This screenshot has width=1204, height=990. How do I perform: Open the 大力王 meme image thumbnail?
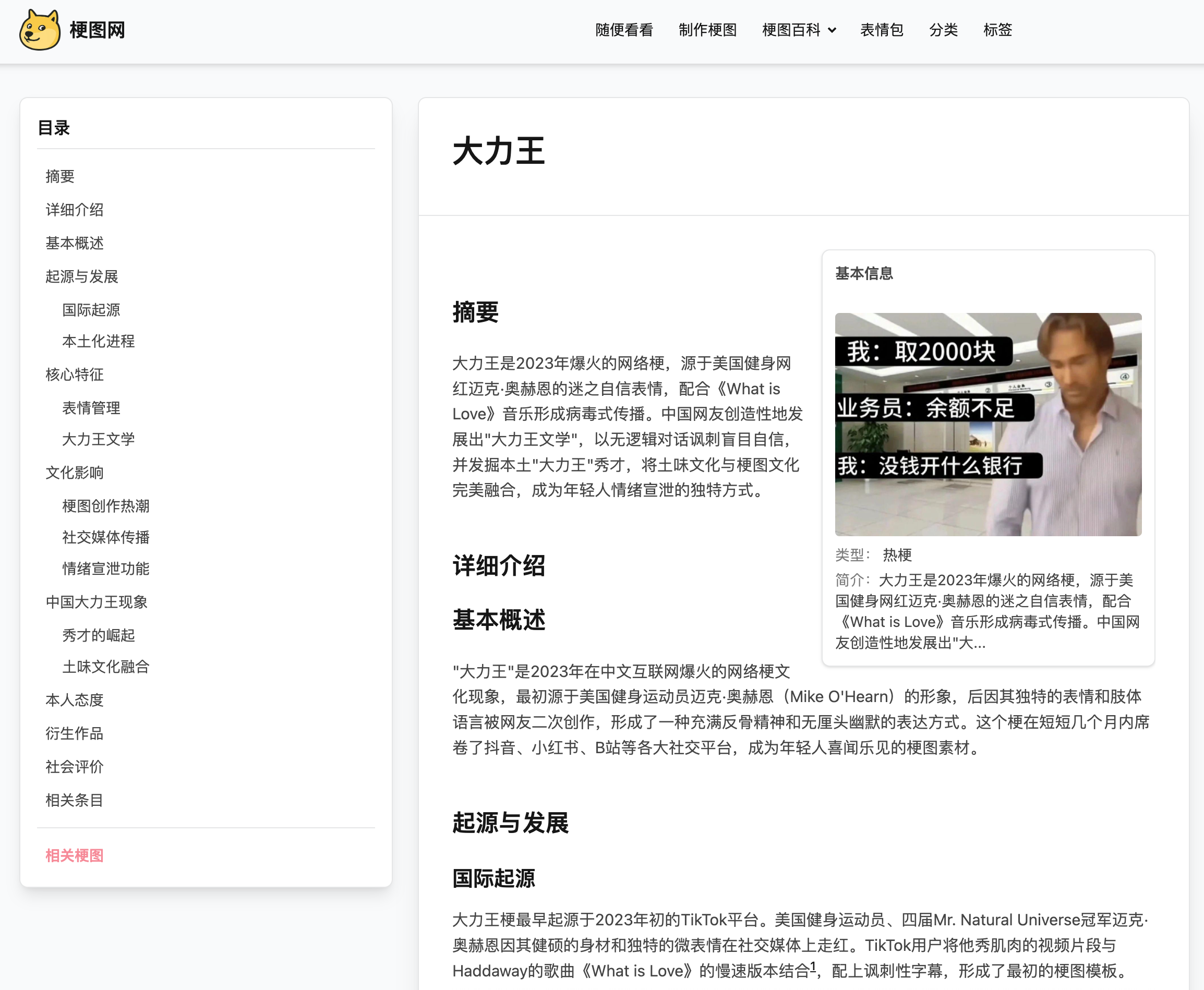[989, 424]
